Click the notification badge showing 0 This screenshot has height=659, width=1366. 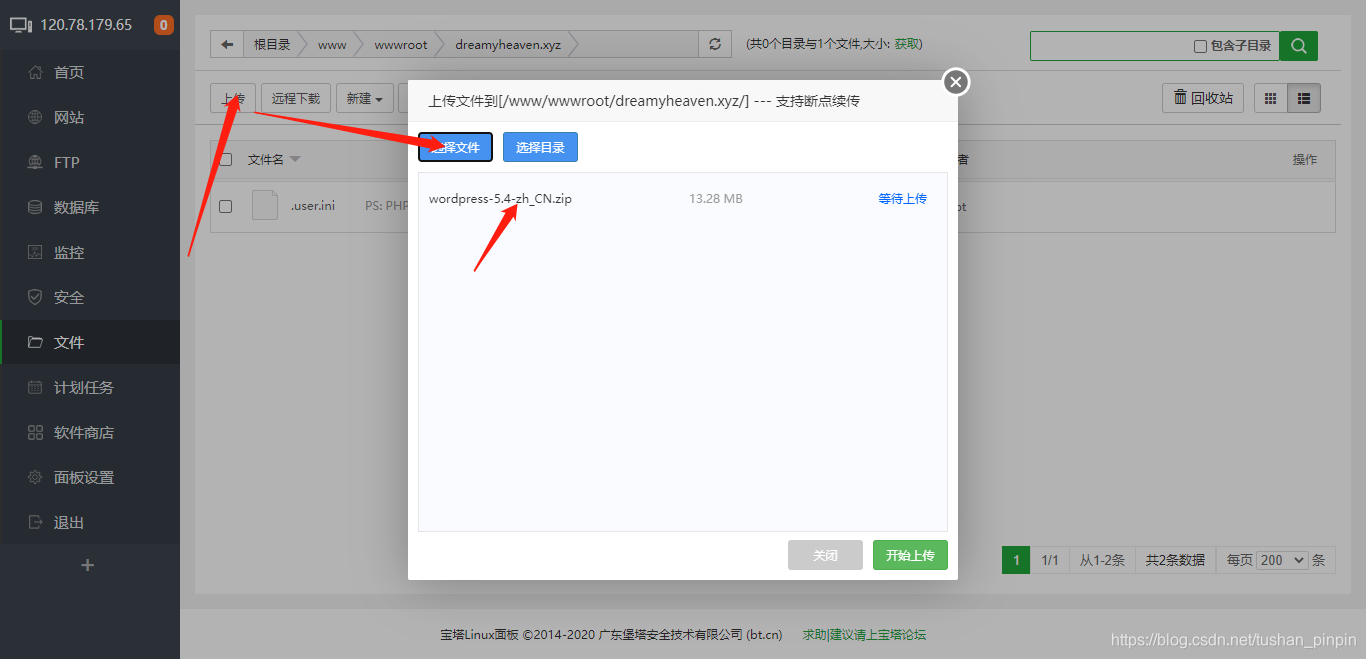tap(164, 25)
